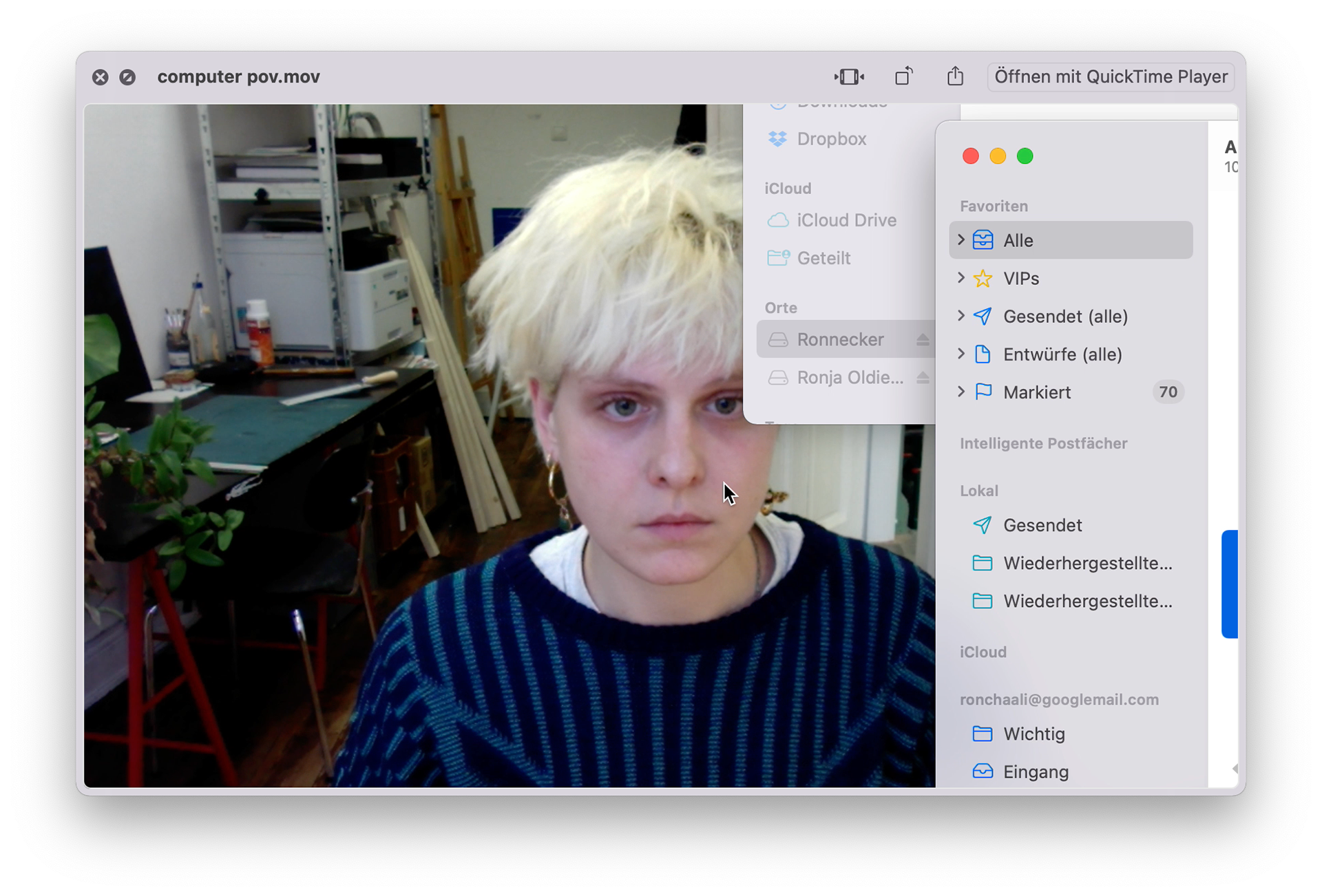
Task: Select Ronnecker volume label
Action: pyautogui.click(x=841, y=339)
